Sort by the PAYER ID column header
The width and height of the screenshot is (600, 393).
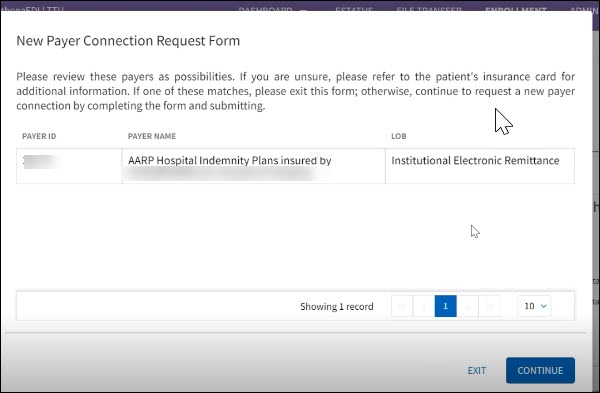(x=39, y=136)
